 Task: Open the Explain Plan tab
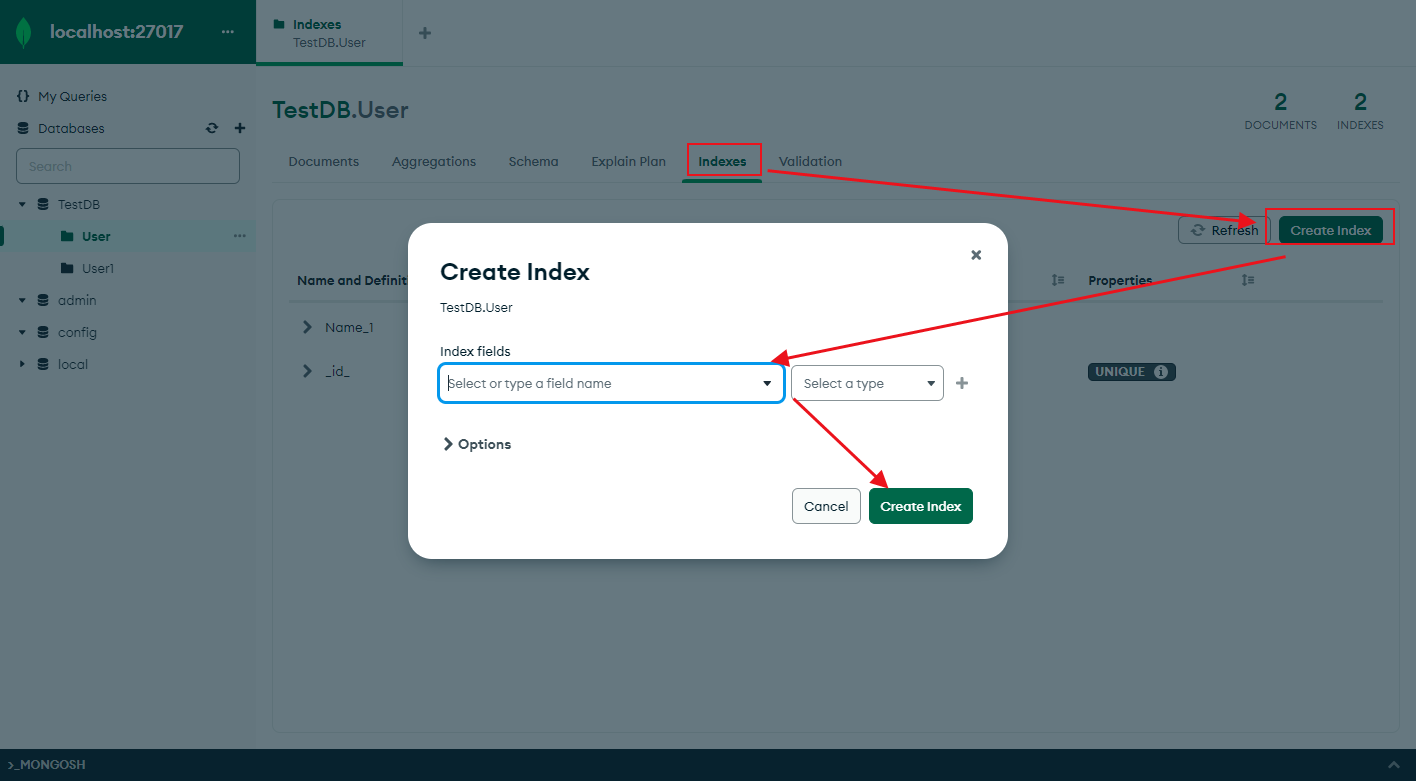coord(628,161)
